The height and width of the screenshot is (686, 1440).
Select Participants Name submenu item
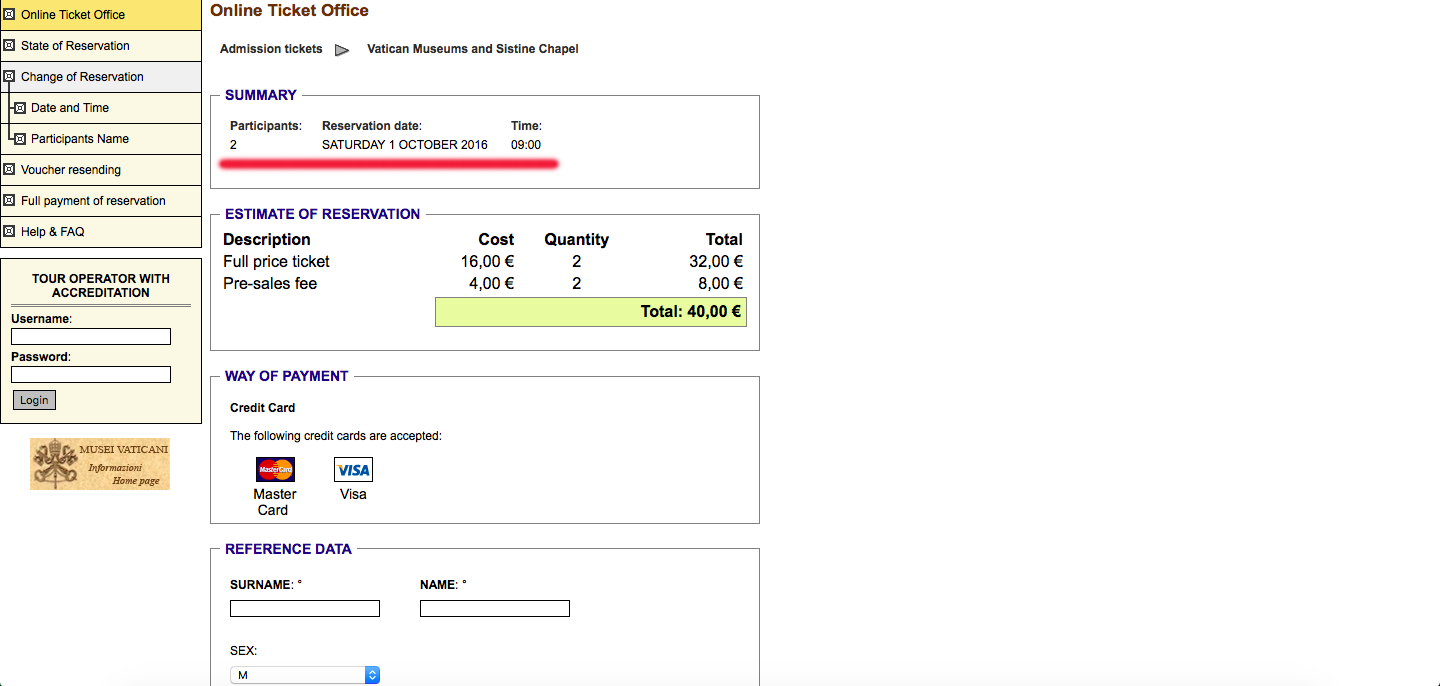80,139
